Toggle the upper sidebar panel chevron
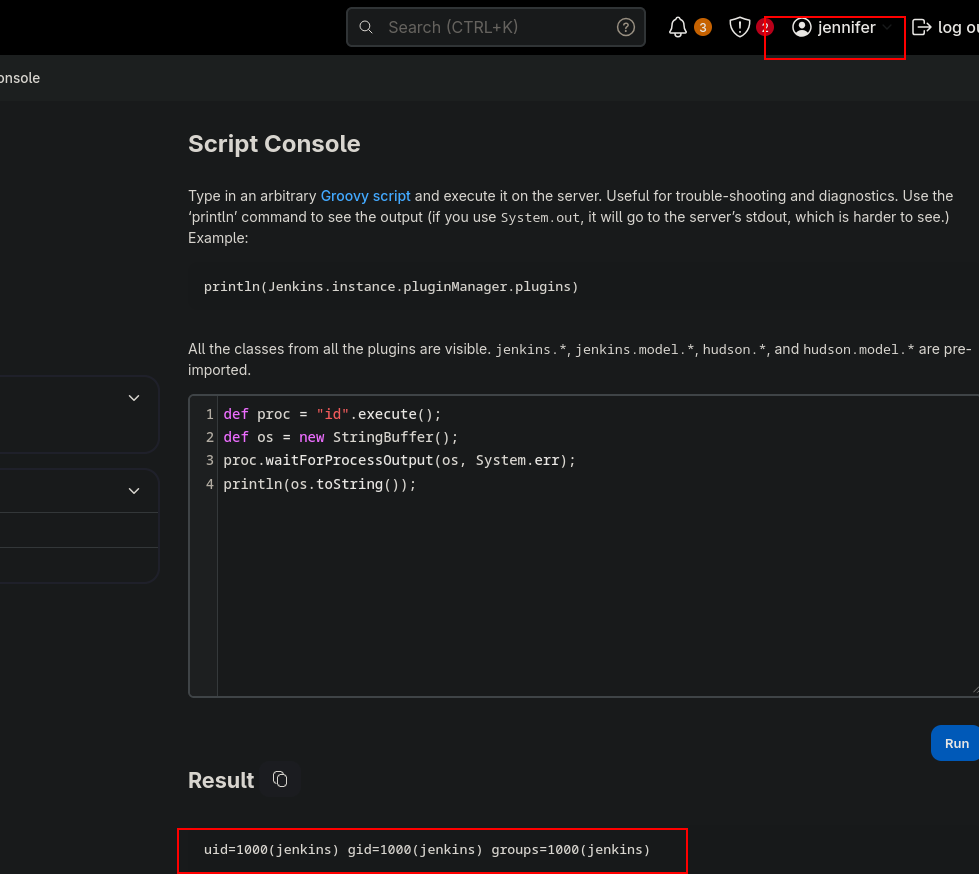Viewport: 979px width, 874px height. 134,398
